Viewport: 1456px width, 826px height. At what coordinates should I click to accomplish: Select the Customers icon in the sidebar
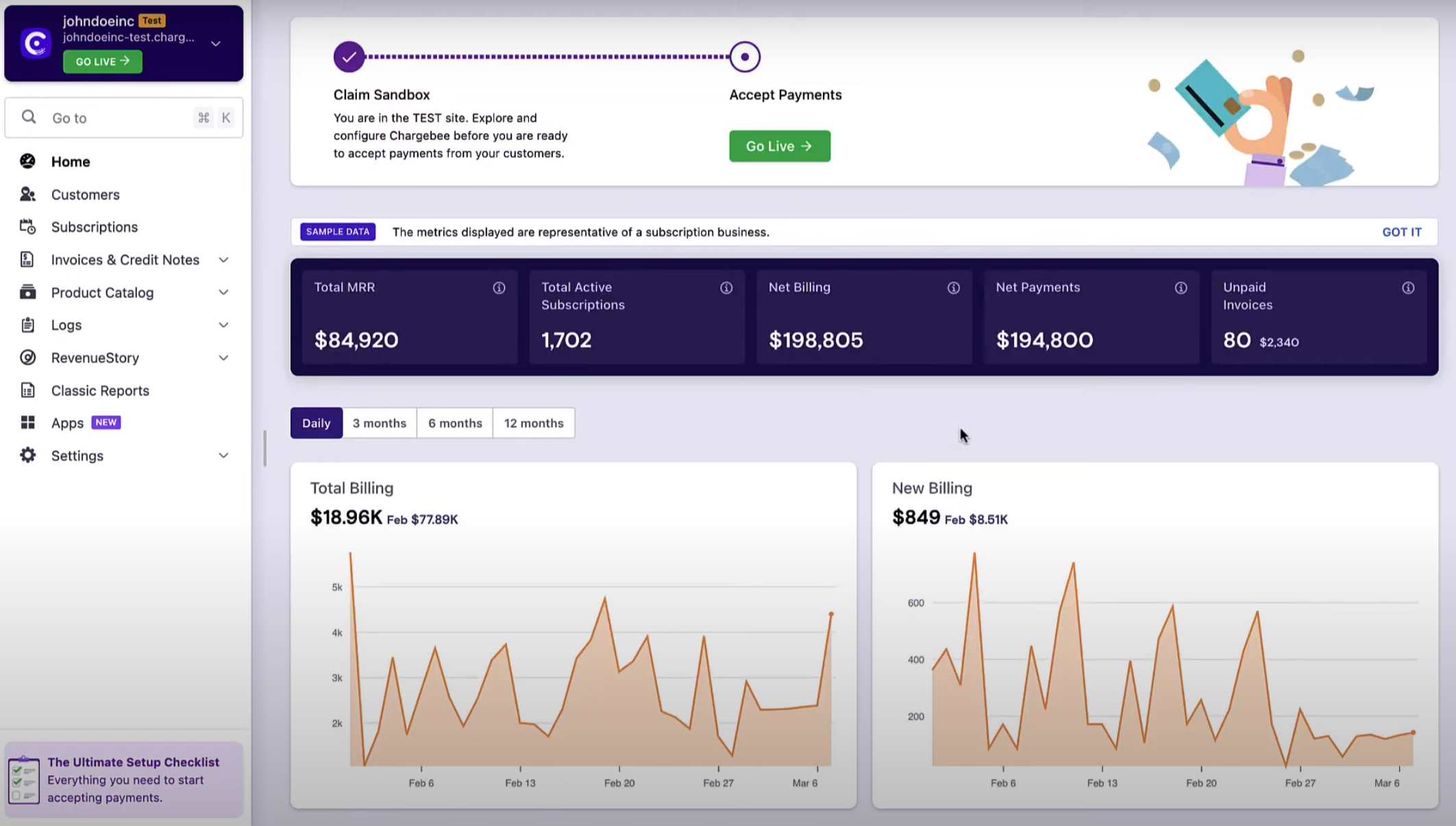(27, 194)
